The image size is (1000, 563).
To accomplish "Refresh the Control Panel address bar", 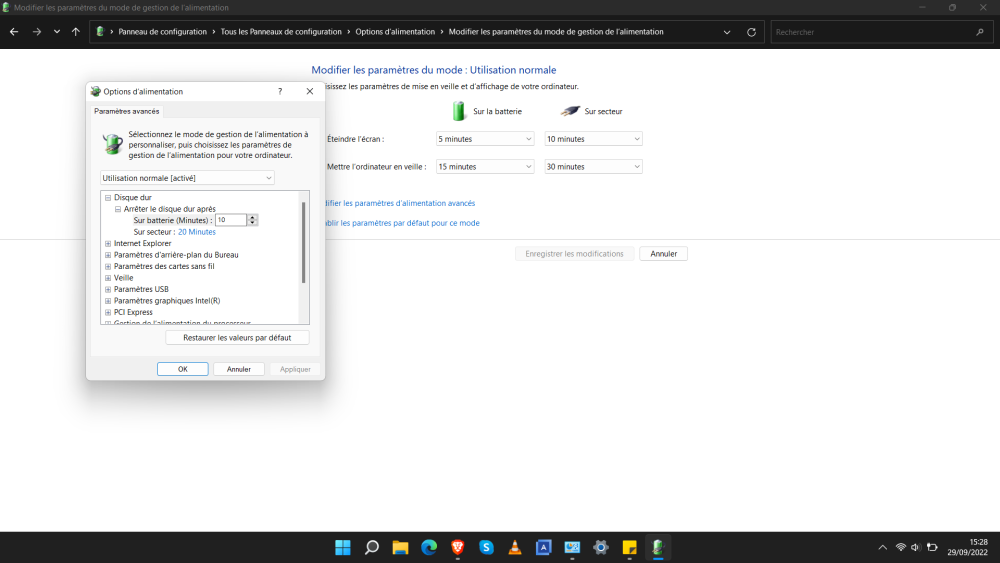I will pos(752,32).
